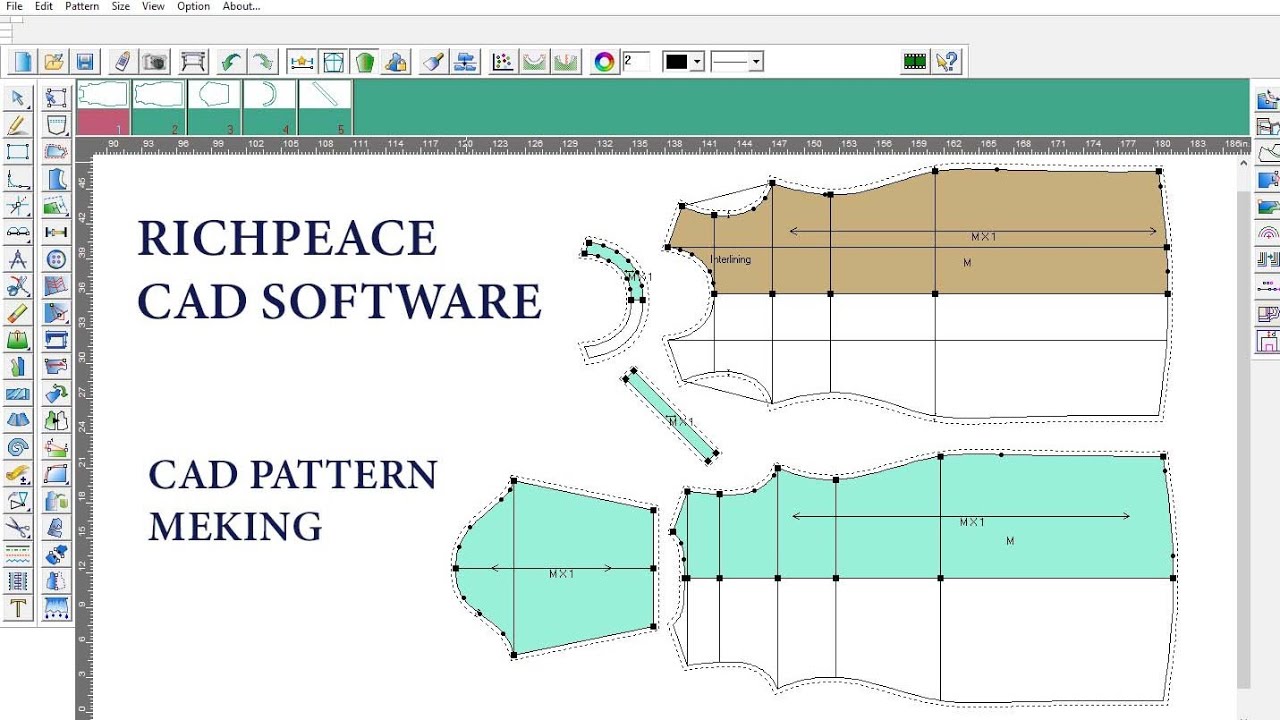
Task: Open the Edit menu
Action: (x=44, y=6)
